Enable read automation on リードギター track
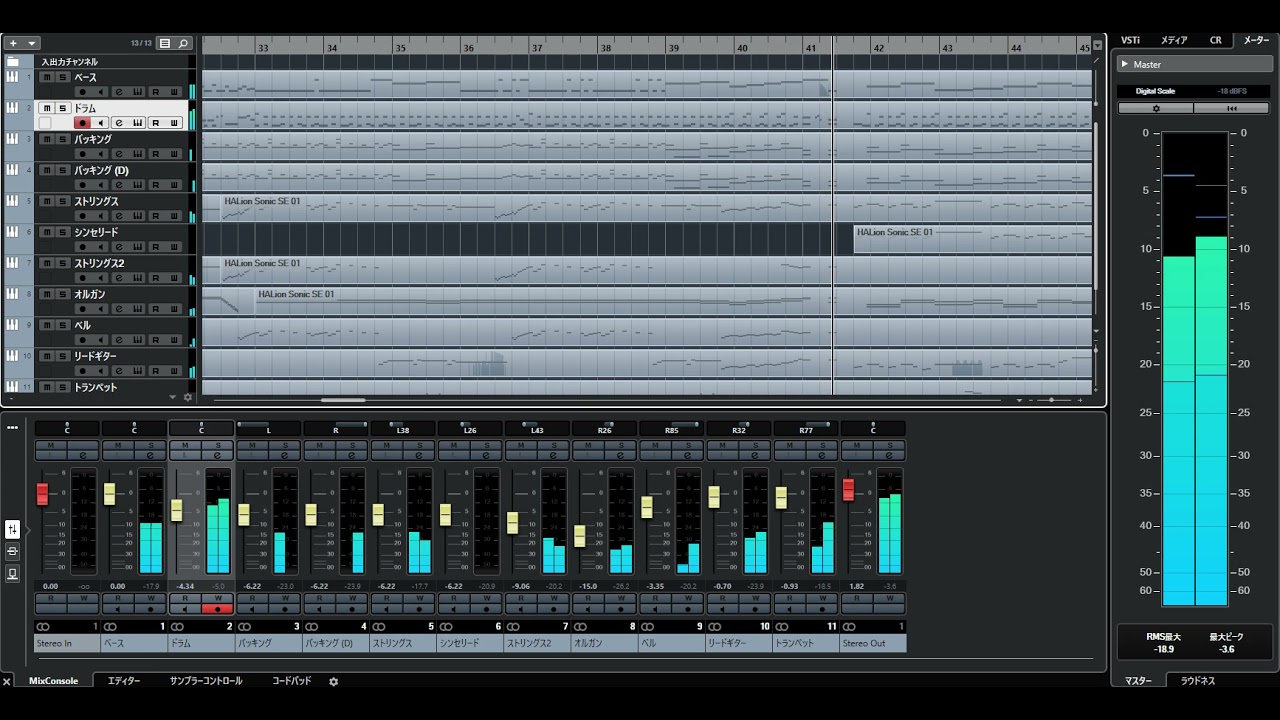Image resolution: width=1280 pixels, height=720 pixels. tap(156, 371)
